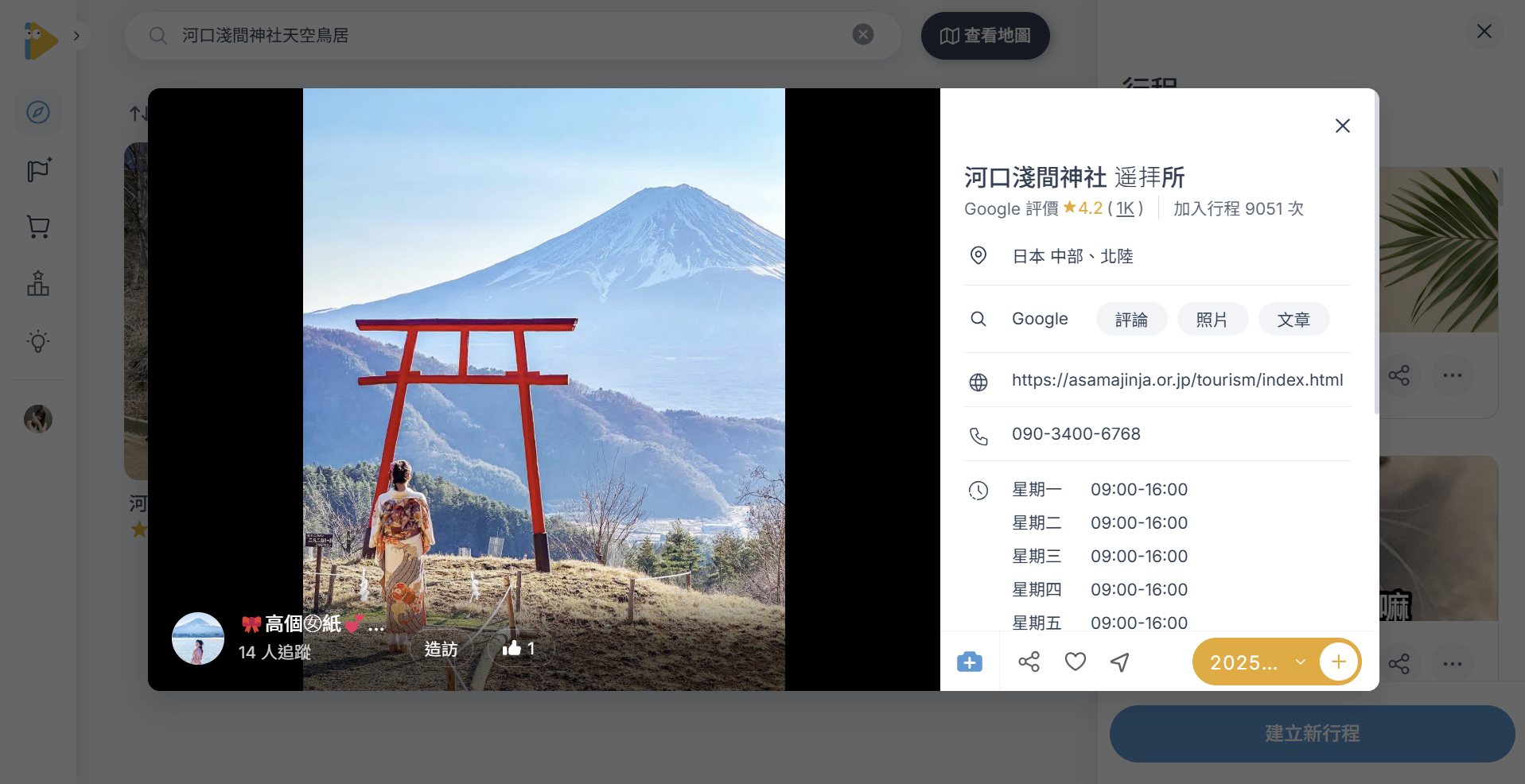
Task: Share this place from the dialog toolbar
Action: point(1029,662)
